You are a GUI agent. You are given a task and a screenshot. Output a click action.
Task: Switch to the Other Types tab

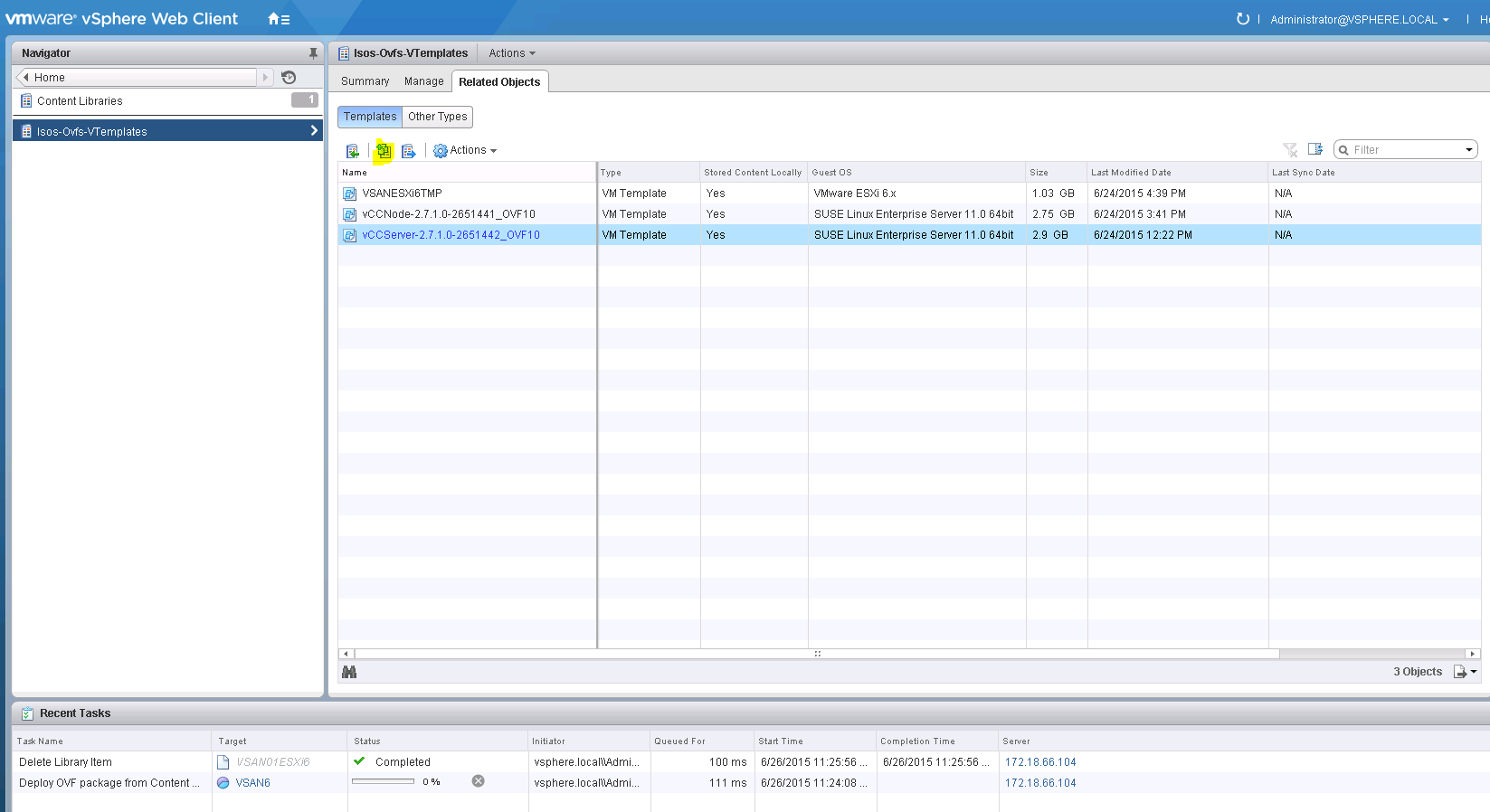point(438,117)
